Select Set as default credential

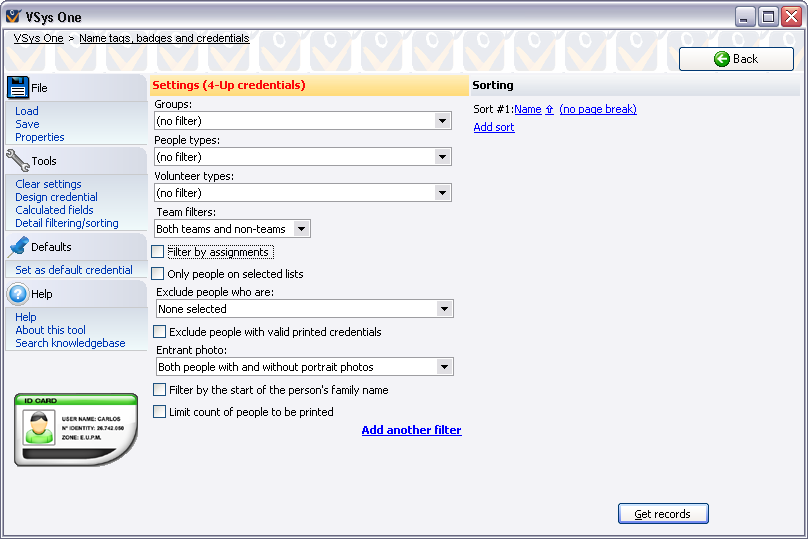[x=74, y=270]
